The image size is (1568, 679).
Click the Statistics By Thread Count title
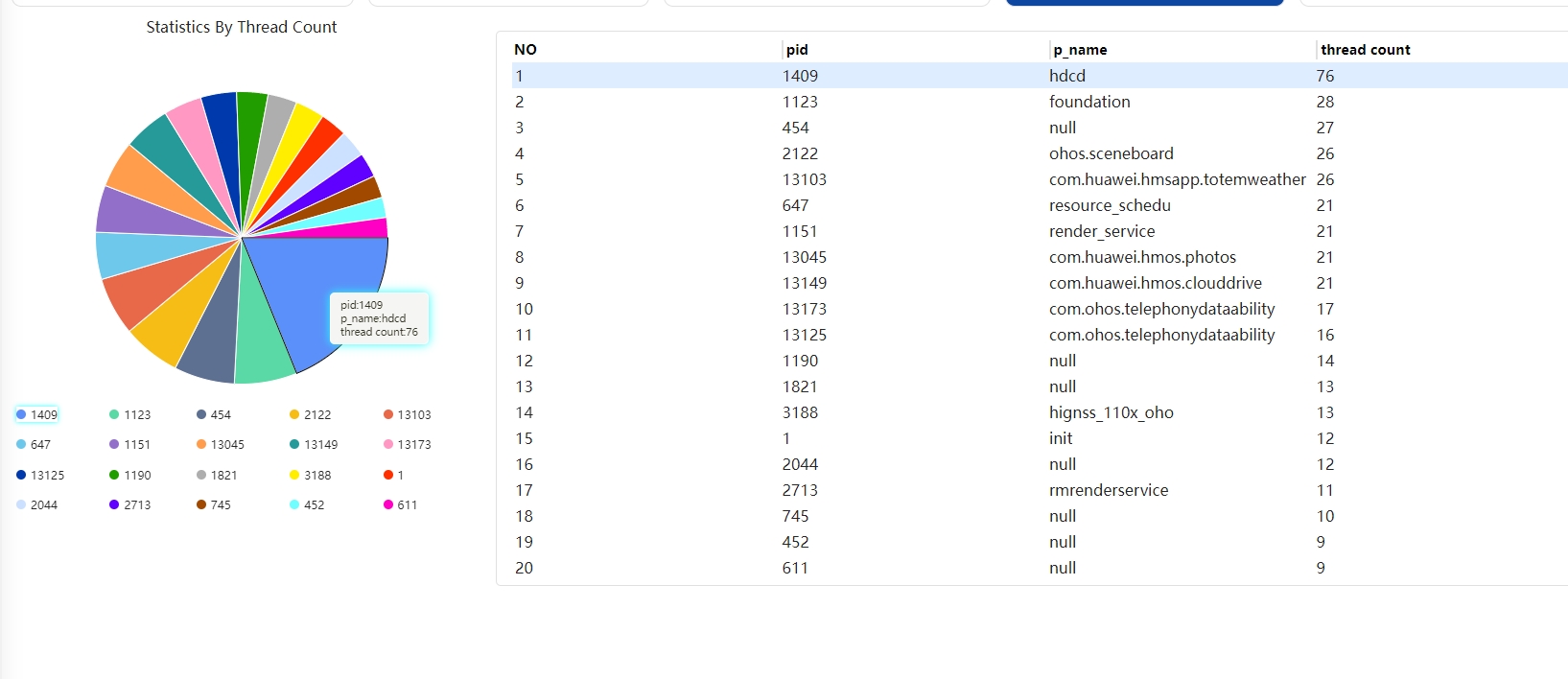point(242,27)
